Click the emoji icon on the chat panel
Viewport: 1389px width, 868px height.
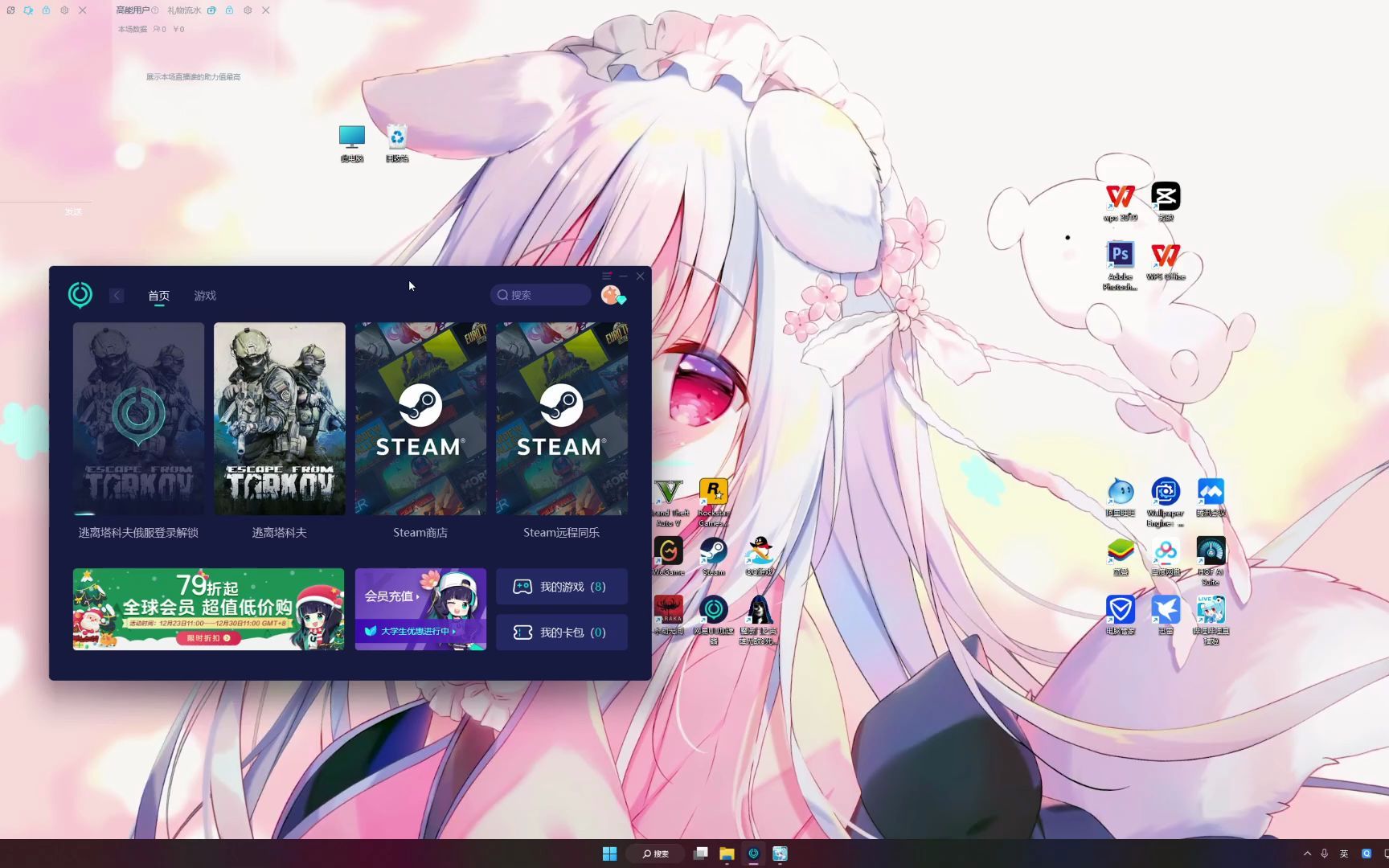pyautogui.click(x=10, y=10)
